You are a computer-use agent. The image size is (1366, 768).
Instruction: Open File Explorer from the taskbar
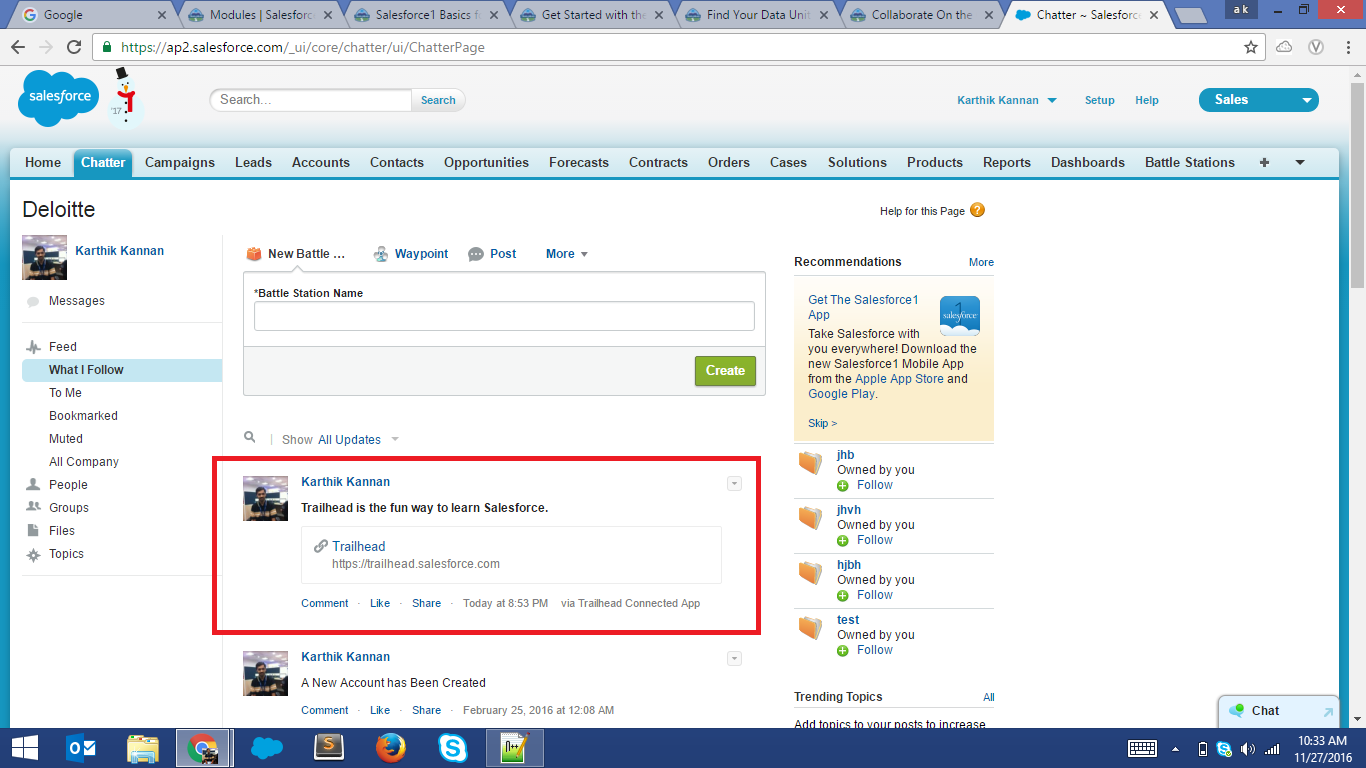143,748
